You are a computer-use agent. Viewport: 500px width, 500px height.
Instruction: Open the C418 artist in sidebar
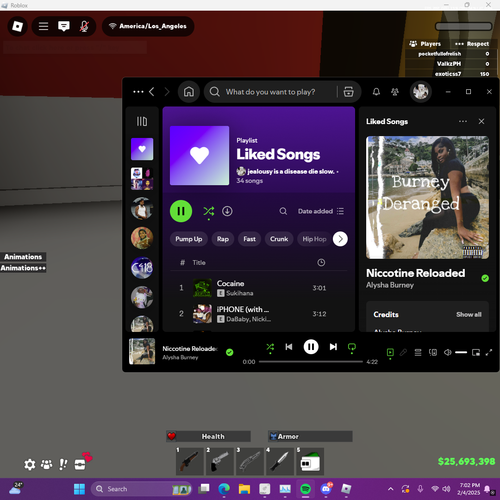142,268
